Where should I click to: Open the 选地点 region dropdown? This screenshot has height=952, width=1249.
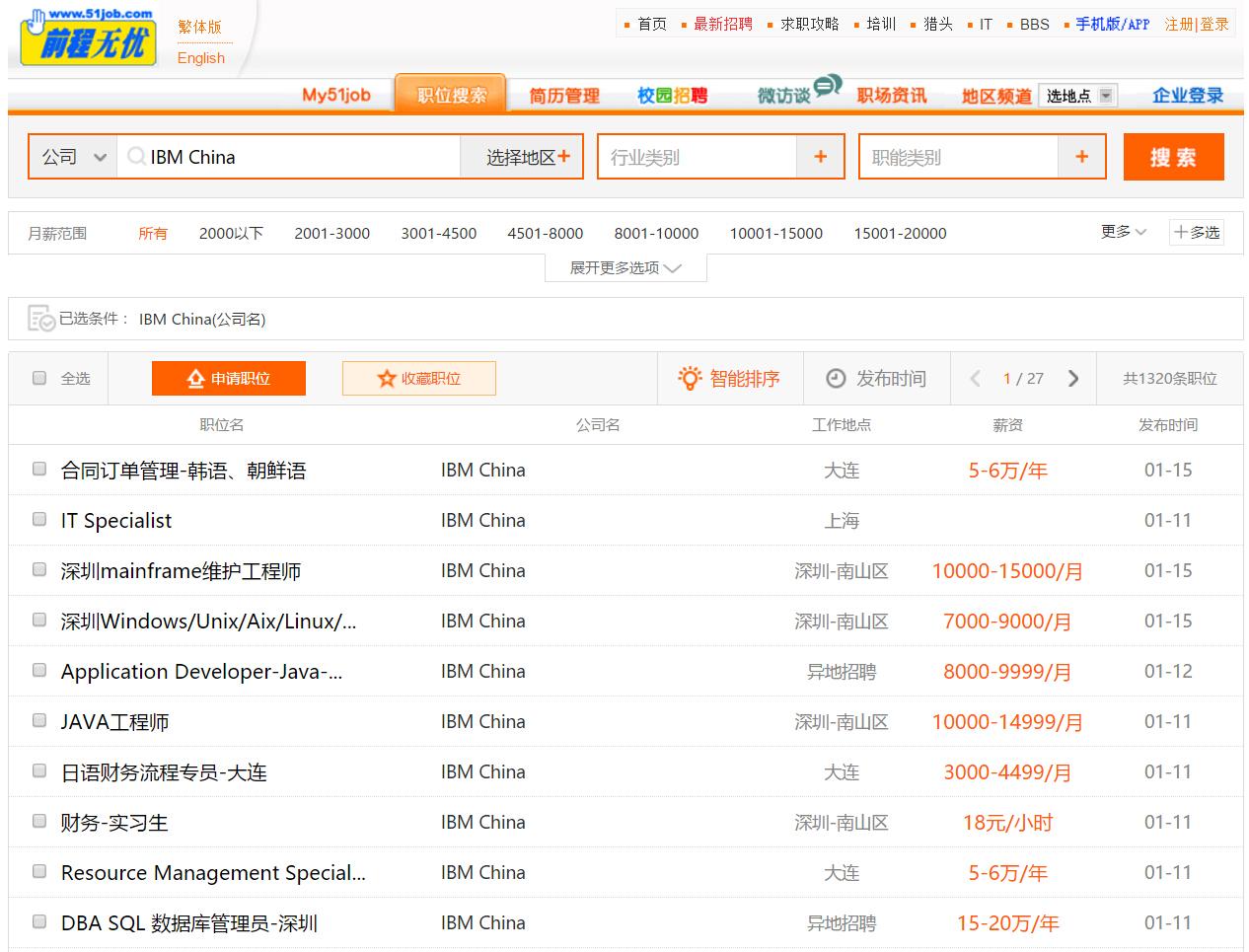click(1077, 96)
